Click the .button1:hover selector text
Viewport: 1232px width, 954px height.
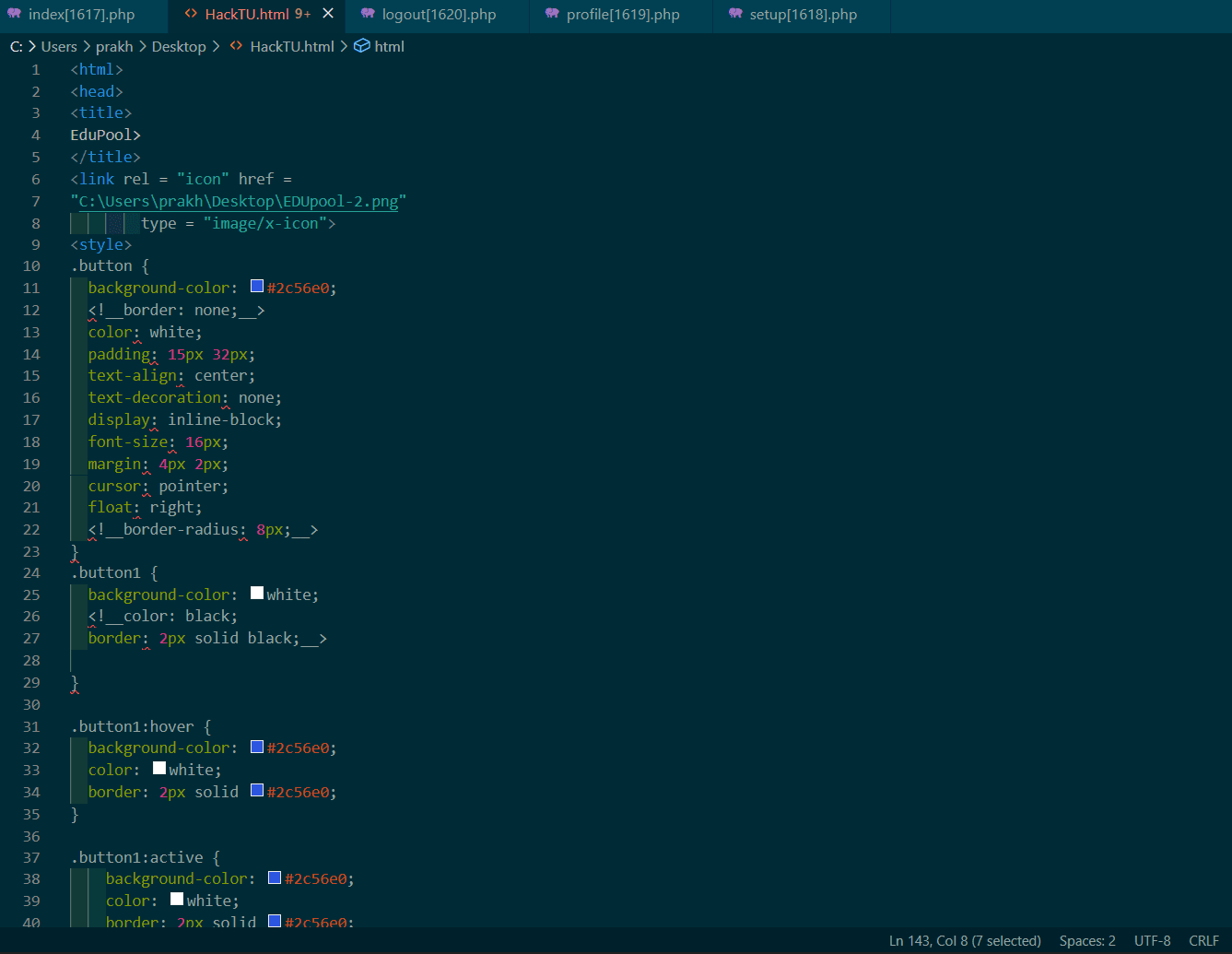tap(133, 726)
